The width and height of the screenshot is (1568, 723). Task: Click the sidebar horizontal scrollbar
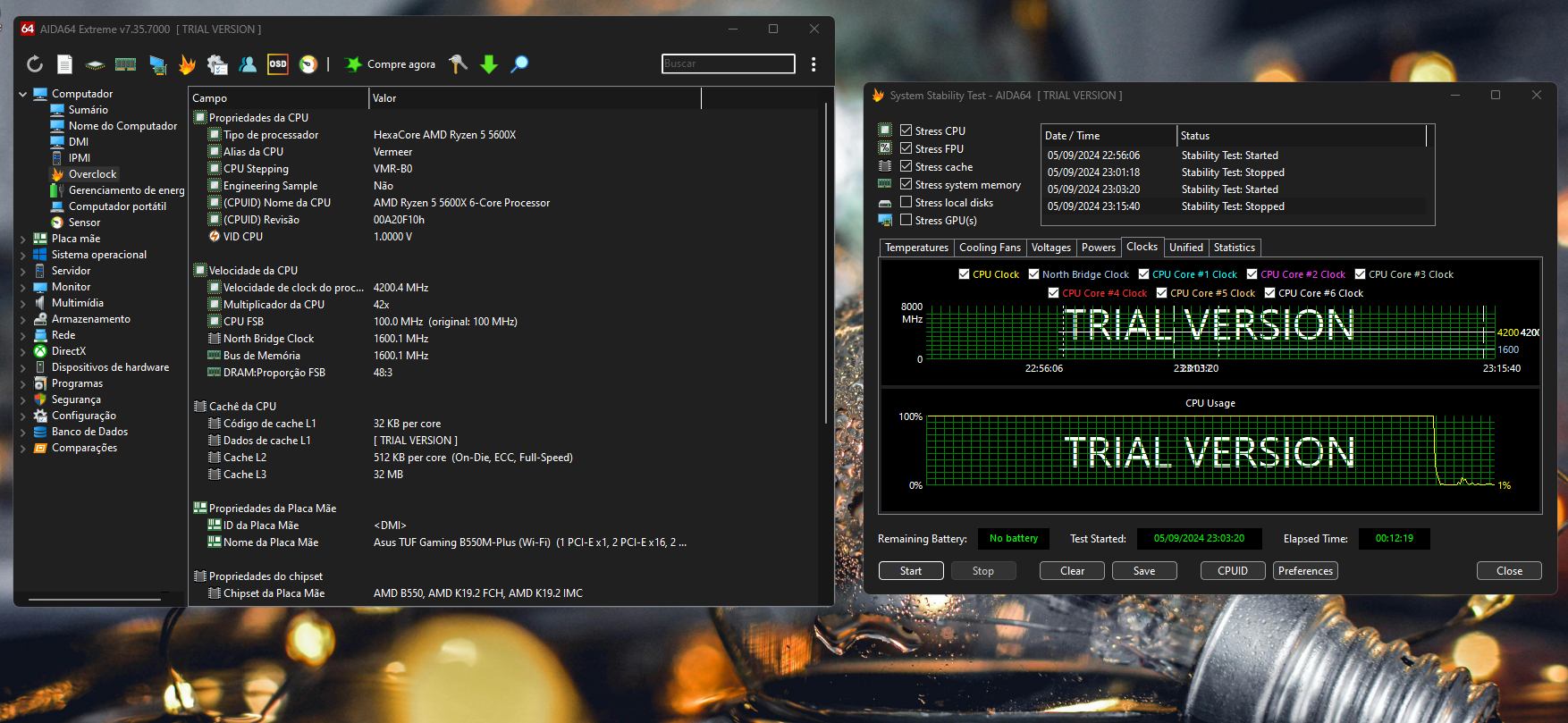coord(95,599)
